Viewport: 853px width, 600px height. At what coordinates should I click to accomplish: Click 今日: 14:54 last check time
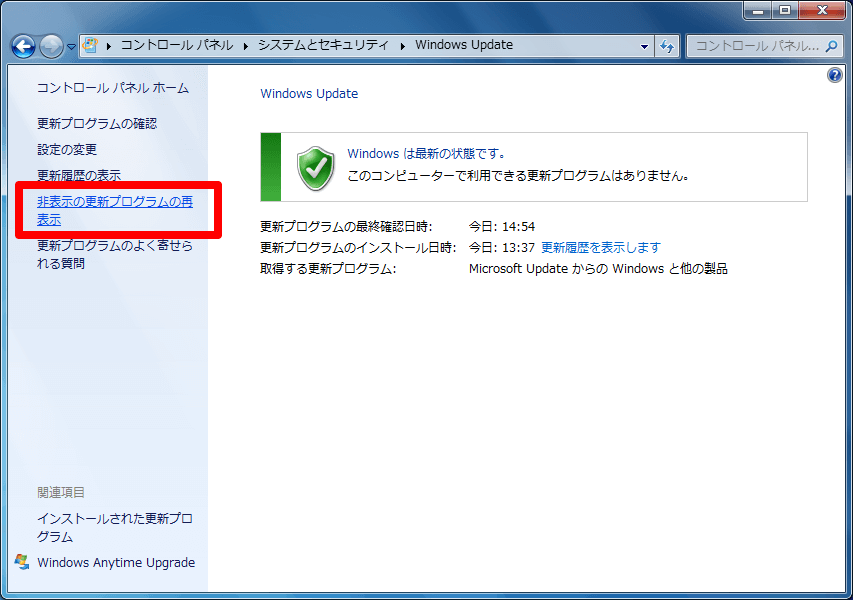click(x=502, y=226)
